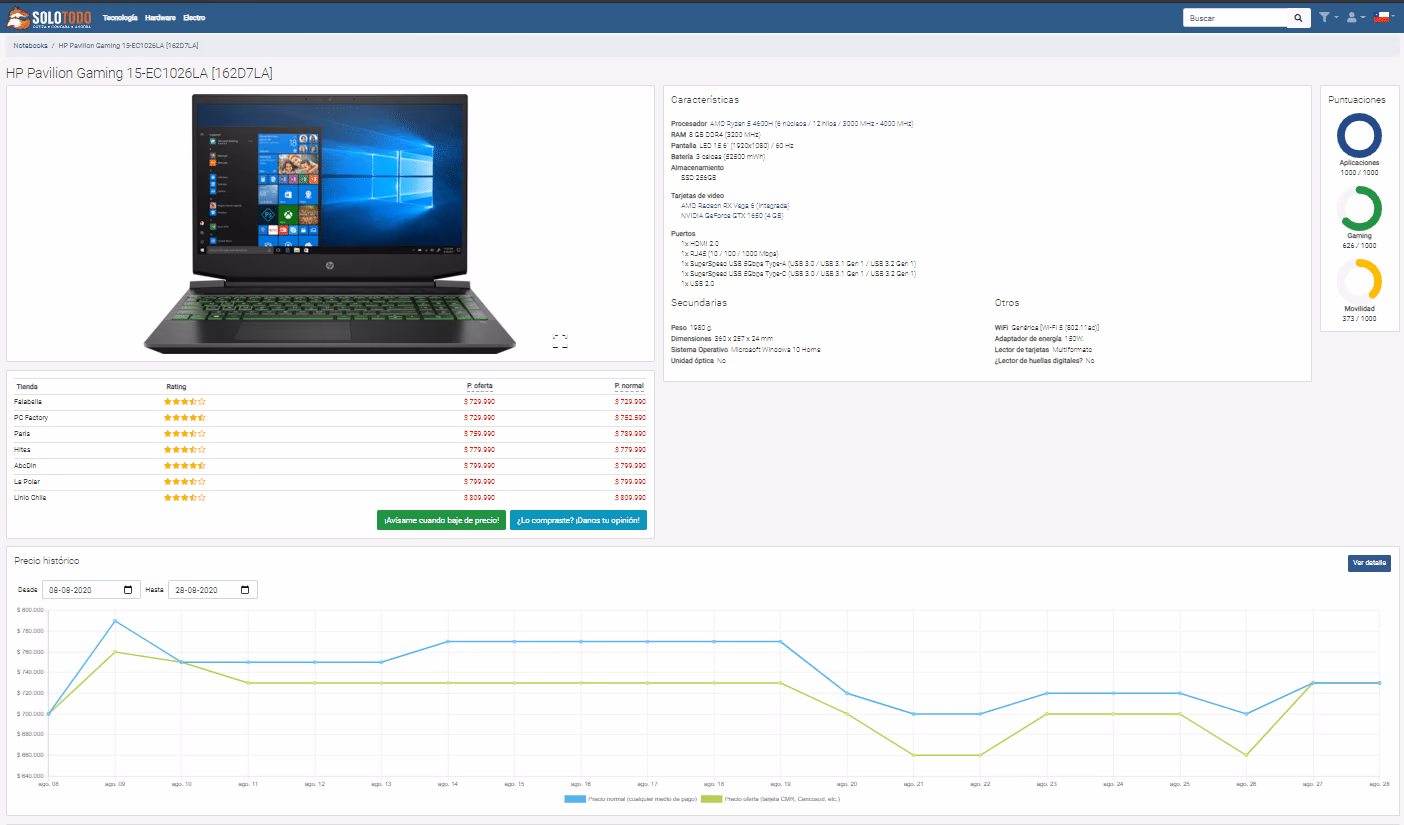Click the Paris star rating
Viewport: 1404px width, 825px height.
[185, 434]
